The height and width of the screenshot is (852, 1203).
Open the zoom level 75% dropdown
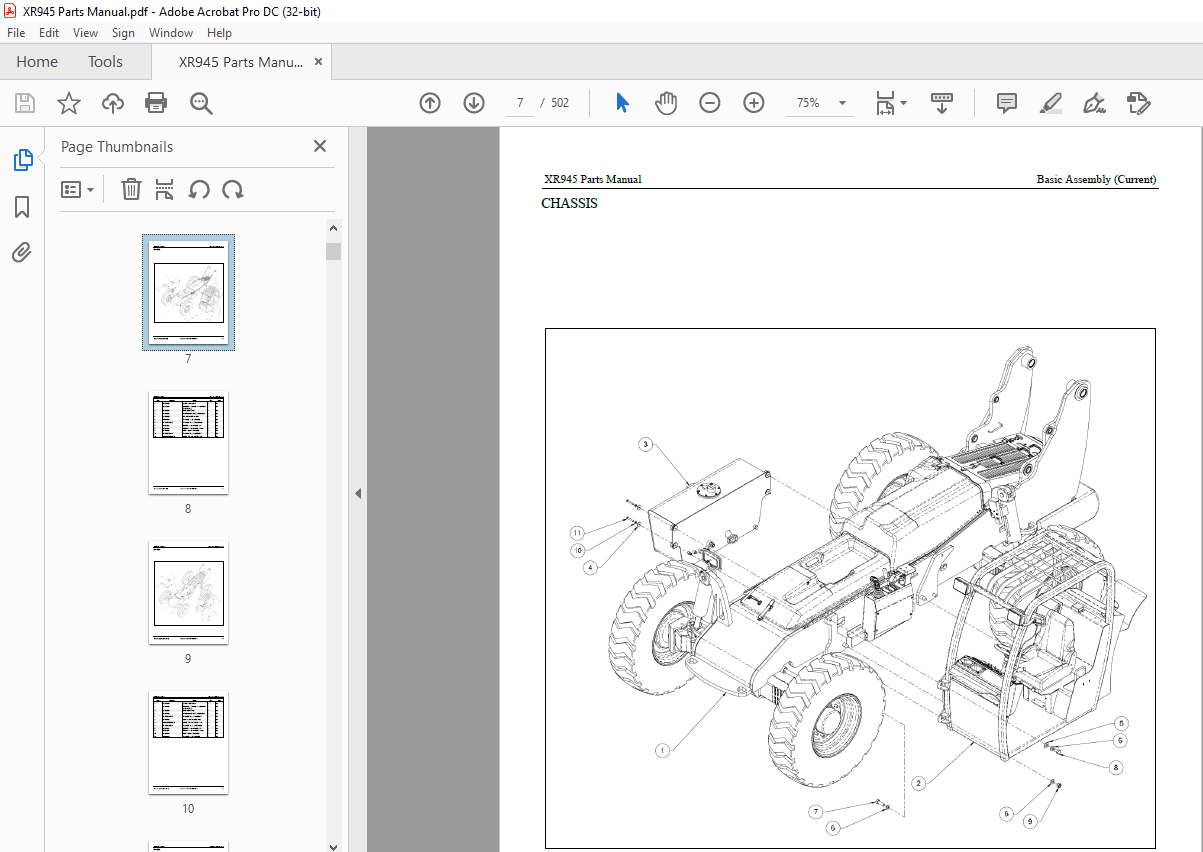(842, 103)
